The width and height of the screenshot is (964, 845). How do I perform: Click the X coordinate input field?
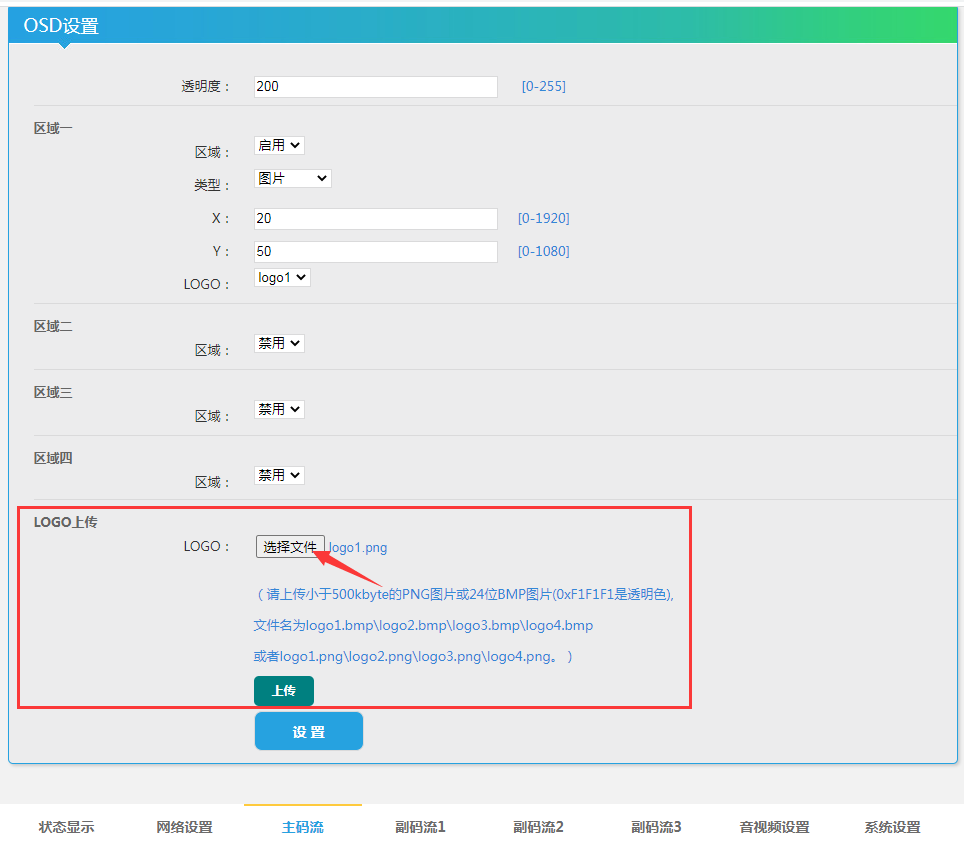tap(376, 218)
